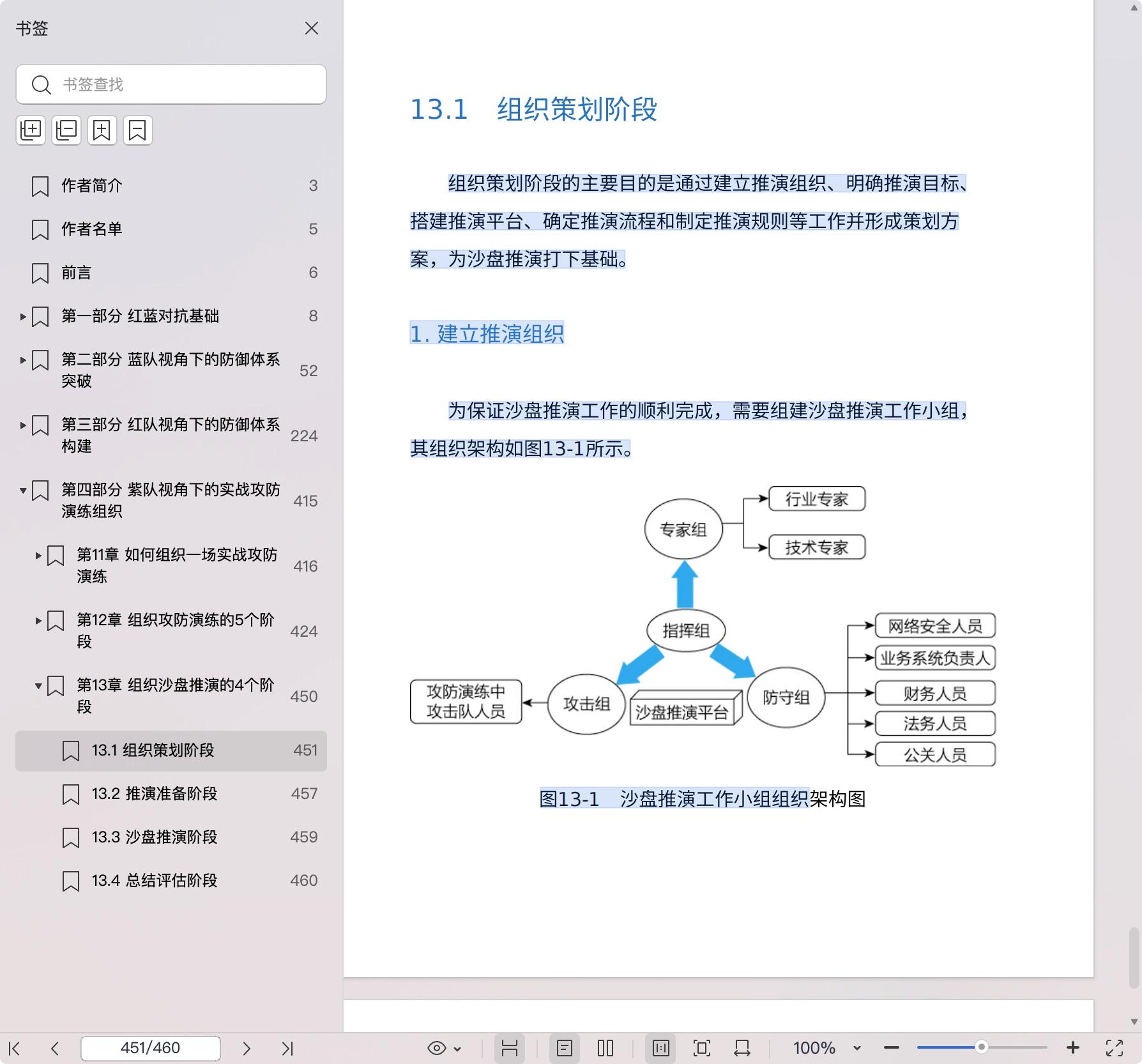Click page number field 451/460
Image resolution: width=1142 pixels, height=1064 pixels.
pyautogui.click(x=151, y=1048)
